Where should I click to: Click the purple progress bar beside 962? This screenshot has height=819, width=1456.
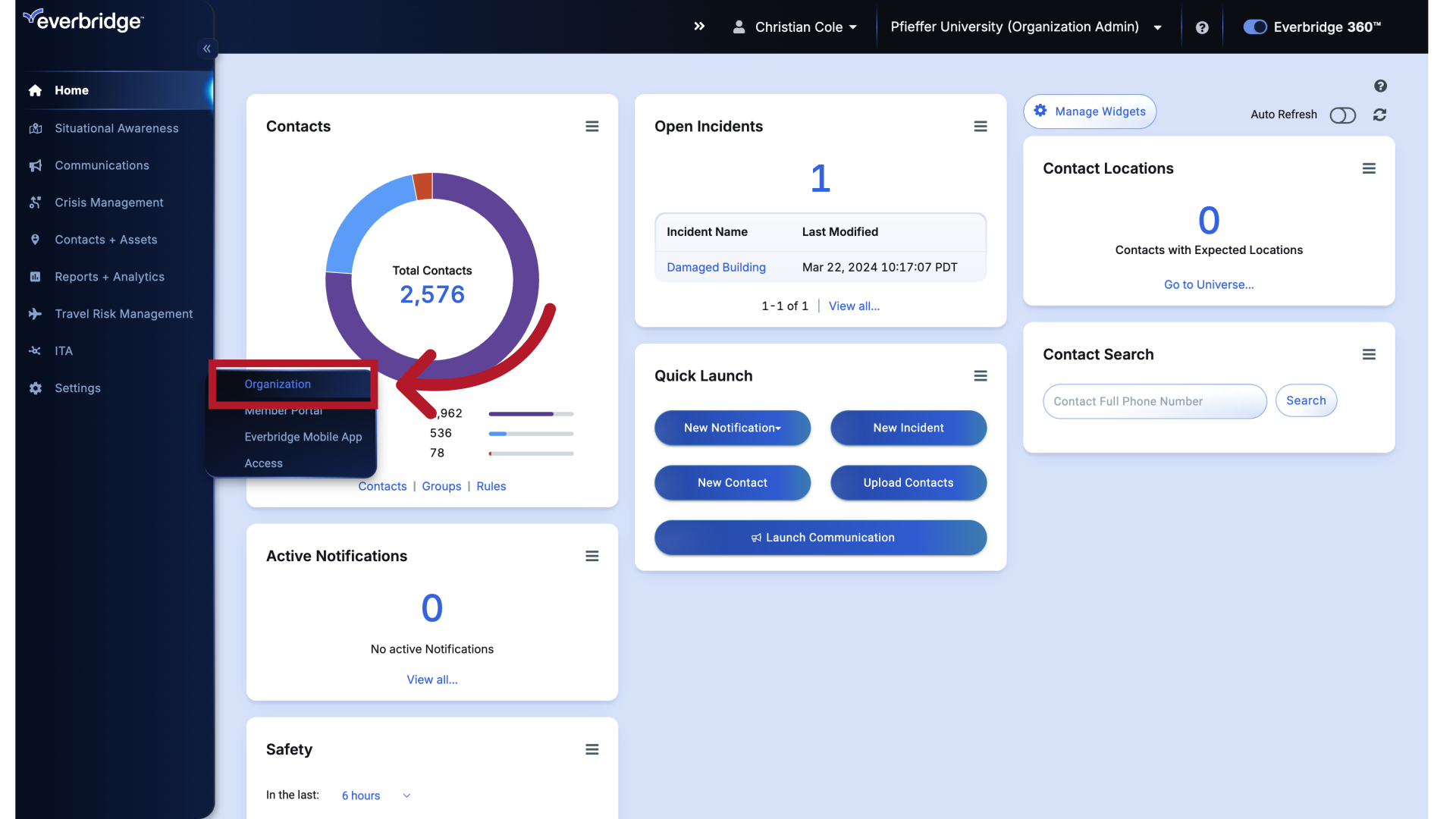pos(531,414)
